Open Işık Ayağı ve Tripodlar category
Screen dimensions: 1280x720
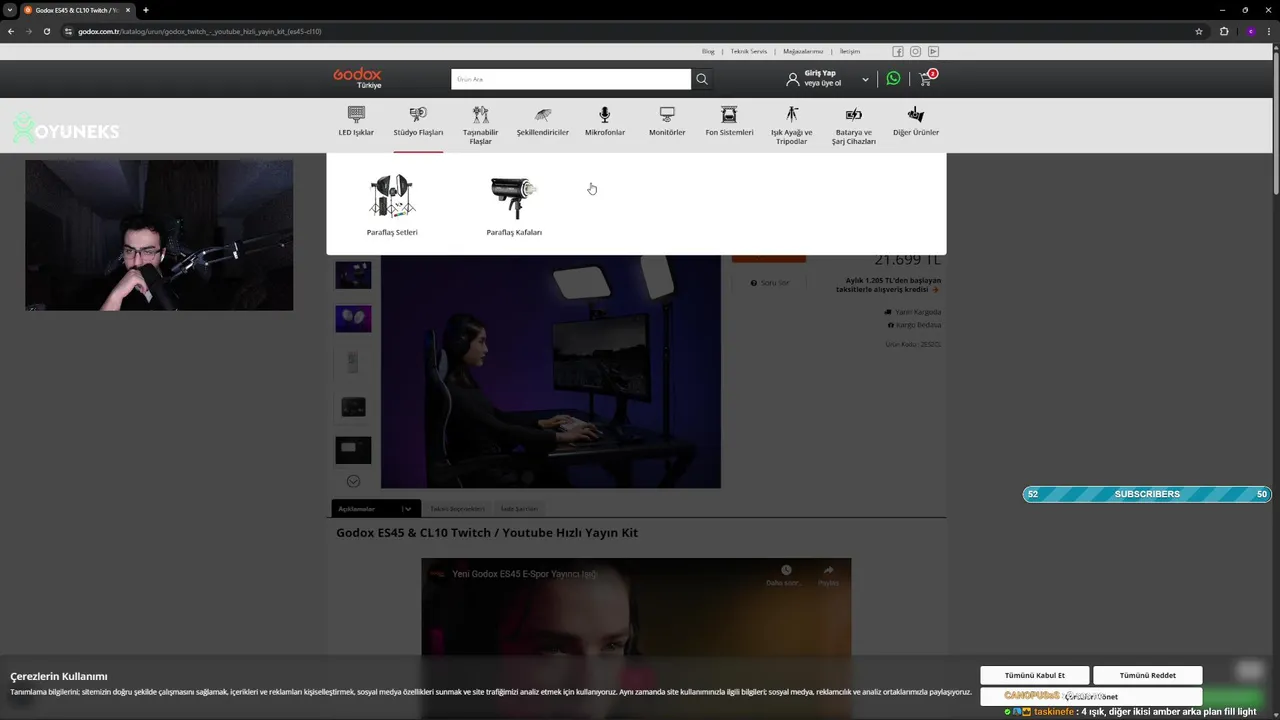pyautogui.click(x=791, y=125)
